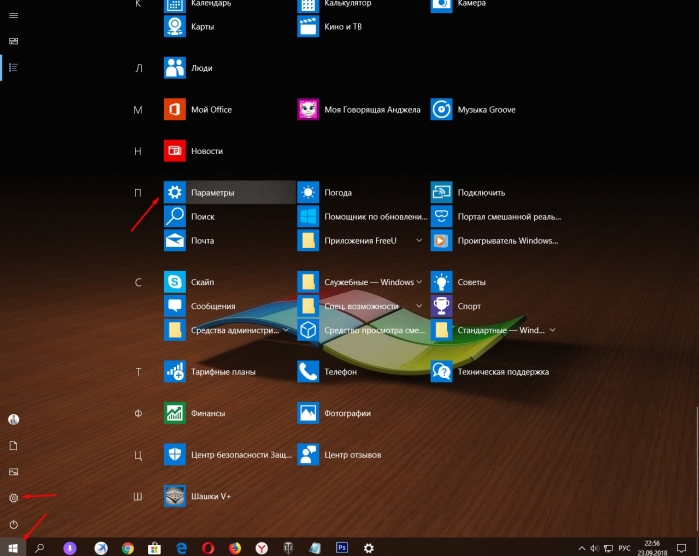This screenshot has height=556, width=699.
Task: Open the Power options button
Action: (x=13, y=524)
